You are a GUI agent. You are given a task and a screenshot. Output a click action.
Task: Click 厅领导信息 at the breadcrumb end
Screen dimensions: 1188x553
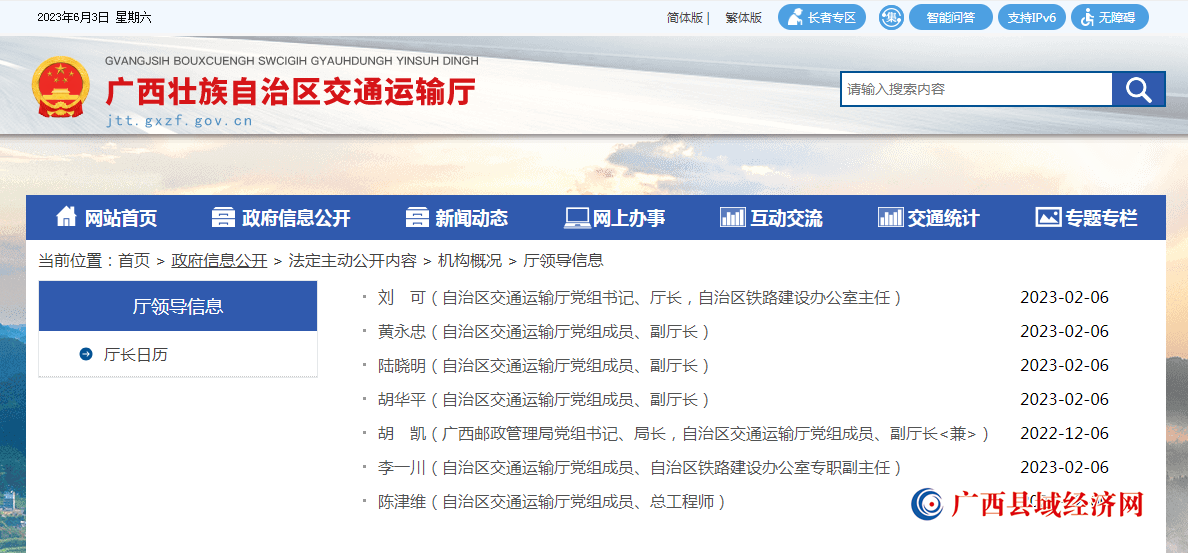[564, 261]
